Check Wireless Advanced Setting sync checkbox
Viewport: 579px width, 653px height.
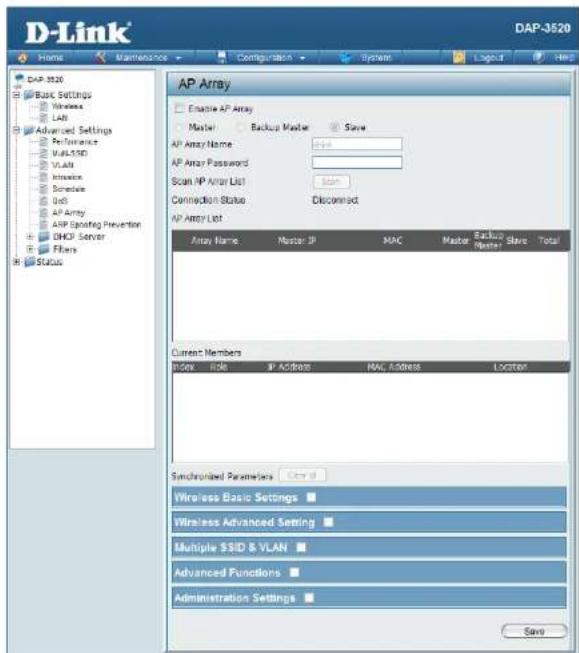[x=328, y=522]
